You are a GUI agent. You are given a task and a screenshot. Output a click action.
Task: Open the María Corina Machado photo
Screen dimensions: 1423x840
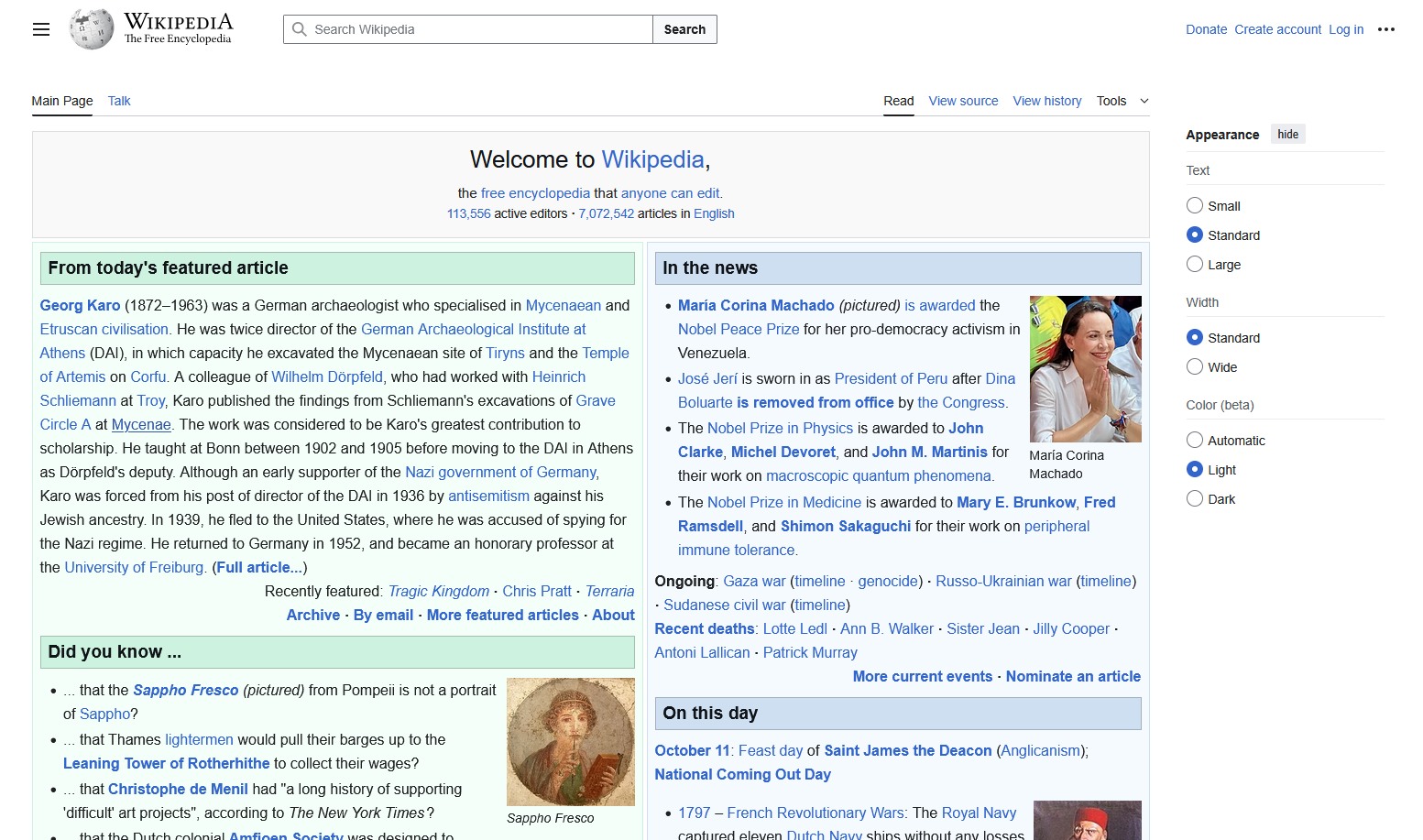(1085, 369)
